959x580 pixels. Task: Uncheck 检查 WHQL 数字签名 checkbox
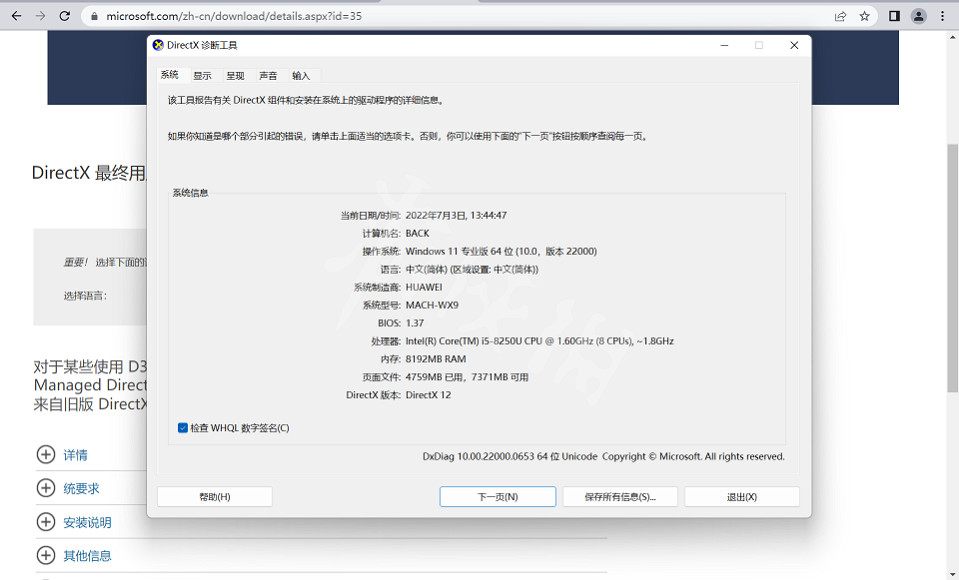(183, 428)
